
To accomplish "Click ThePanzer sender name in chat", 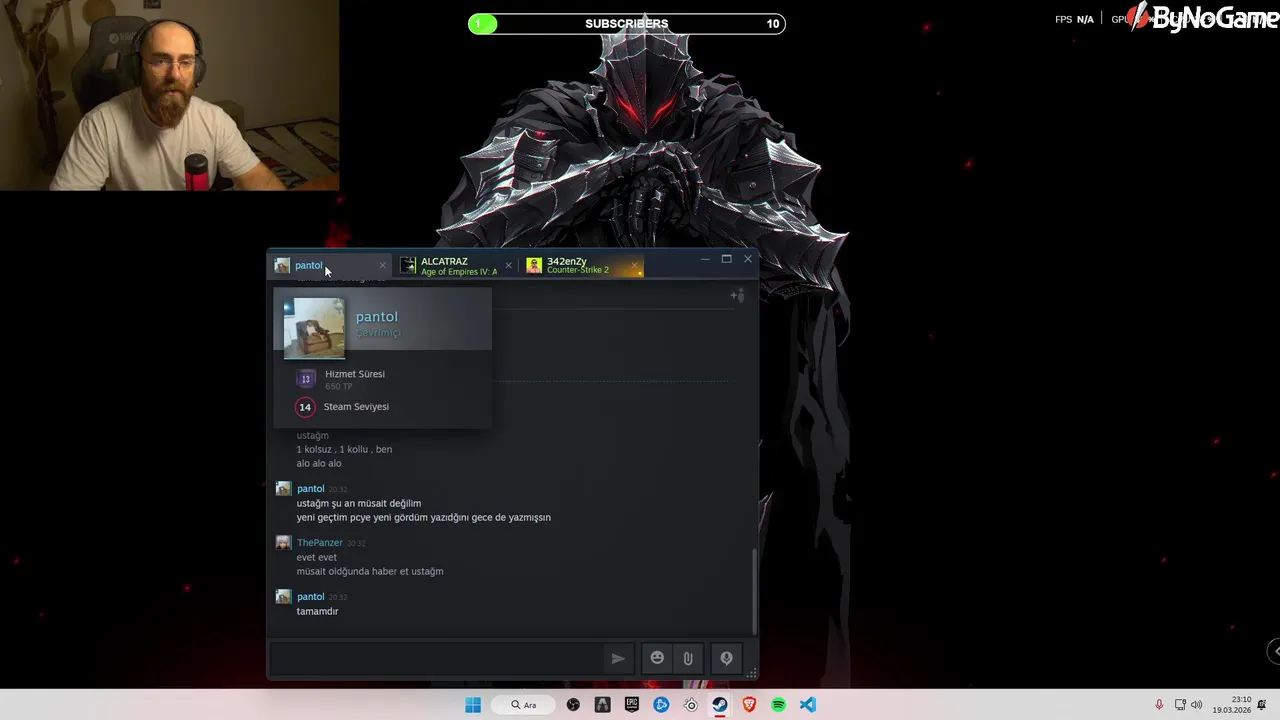I will tap(320, 543).
